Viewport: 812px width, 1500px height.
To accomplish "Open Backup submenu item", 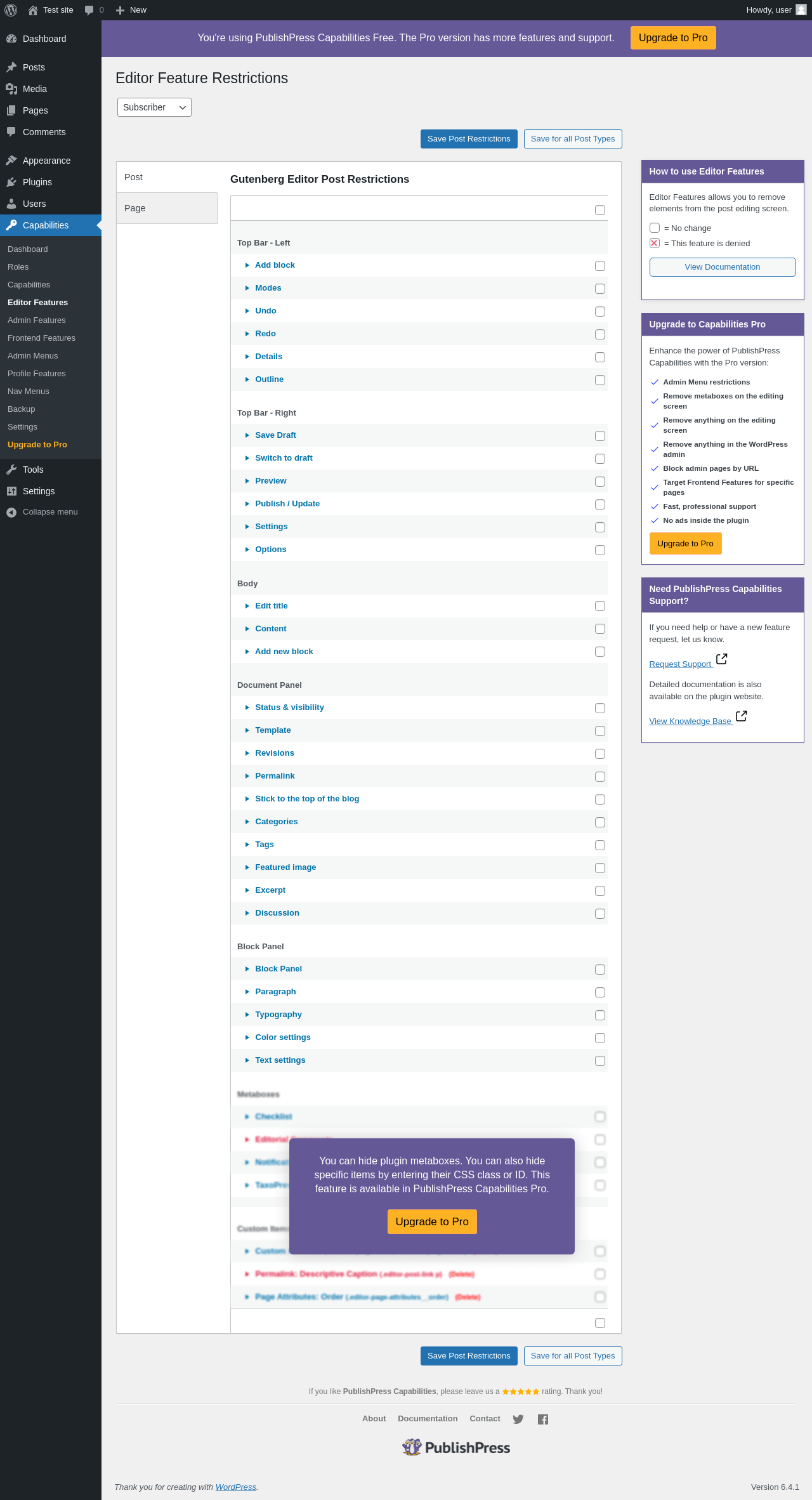I will (x=22, y=409).
